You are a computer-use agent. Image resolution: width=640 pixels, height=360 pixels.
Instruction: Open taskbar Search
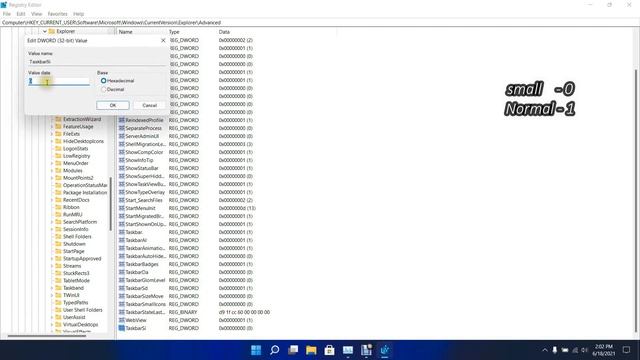[275, 350]
